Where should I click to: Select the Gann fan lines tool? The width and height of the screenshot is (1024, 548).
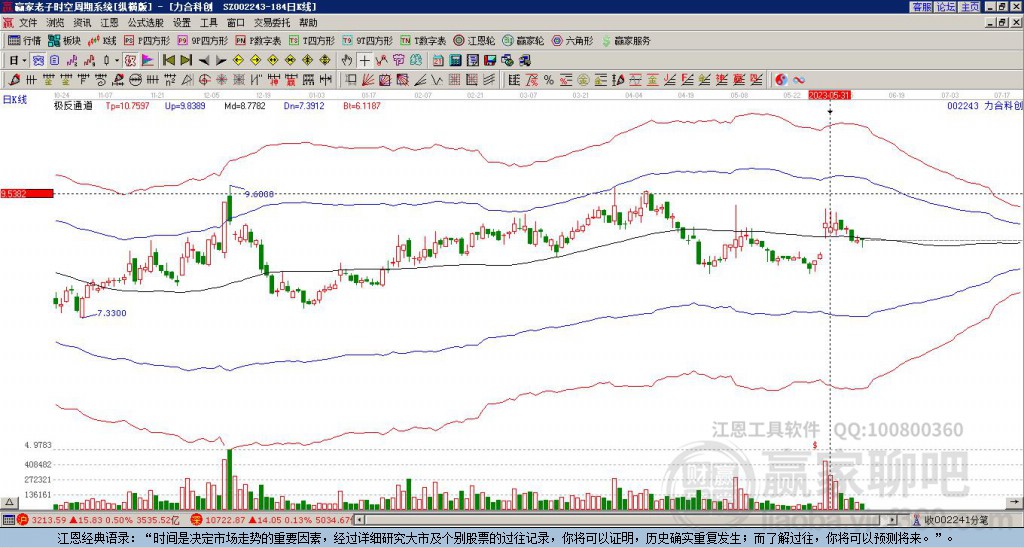[x=368, y=80]
